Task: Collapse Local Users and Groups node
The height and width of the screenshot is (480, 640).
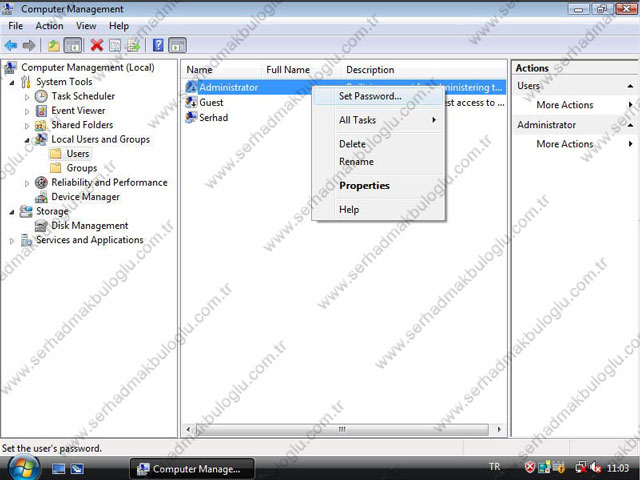Action: [x=27, y=140]
